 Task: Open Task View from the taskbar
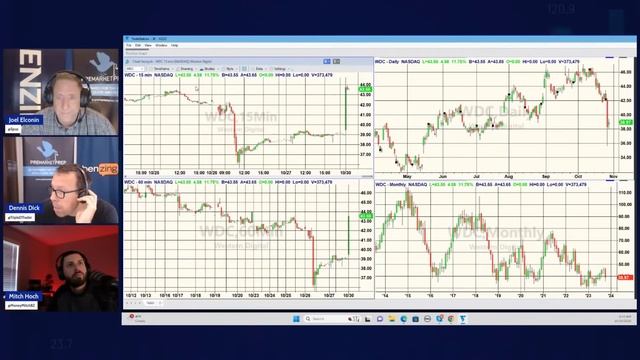tap(368, 319)
